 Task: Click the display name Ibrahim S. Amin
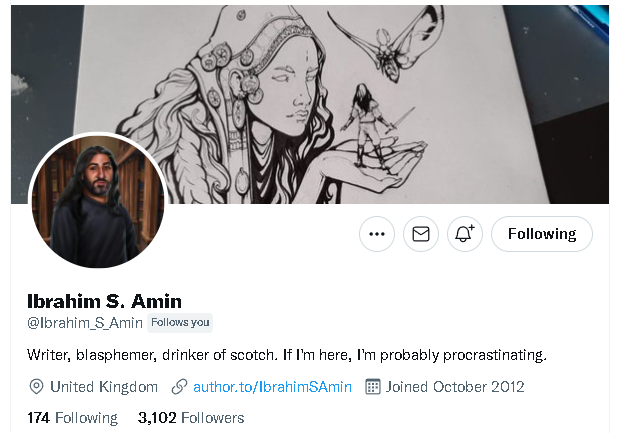(x=104, y=300)
